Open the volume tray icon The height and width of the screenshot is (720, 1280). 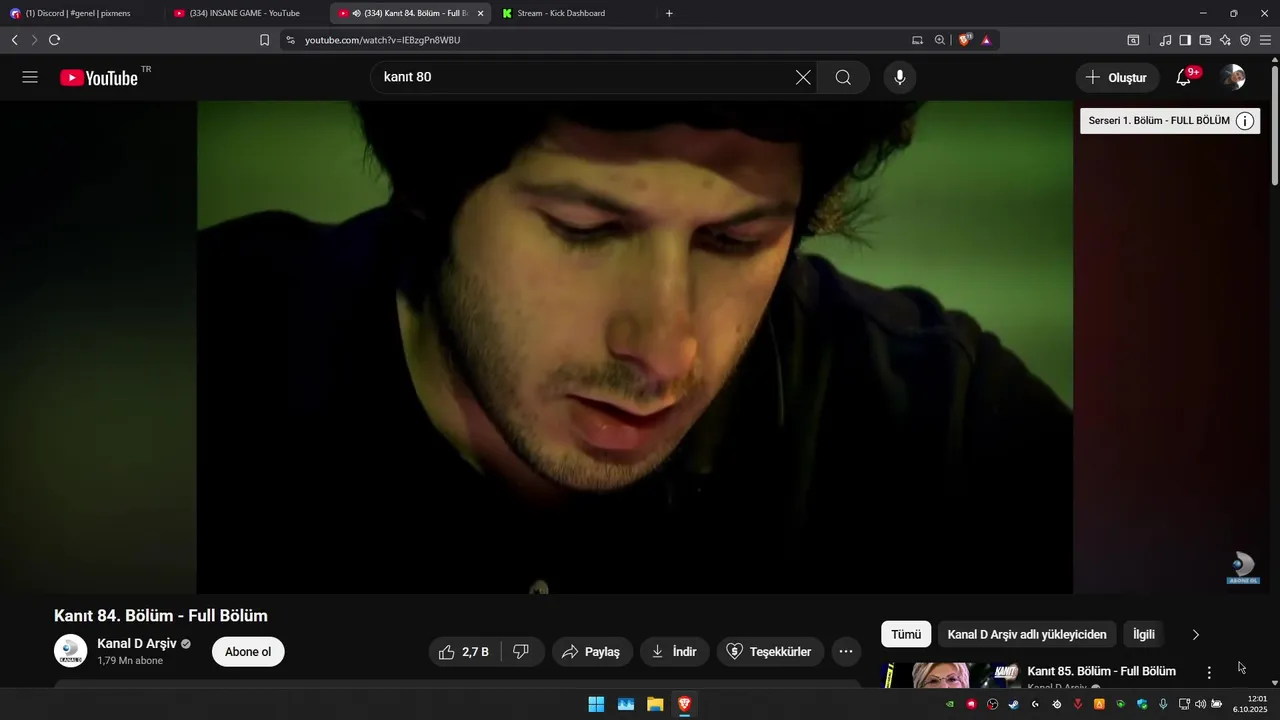click(x=1200, y=704)
